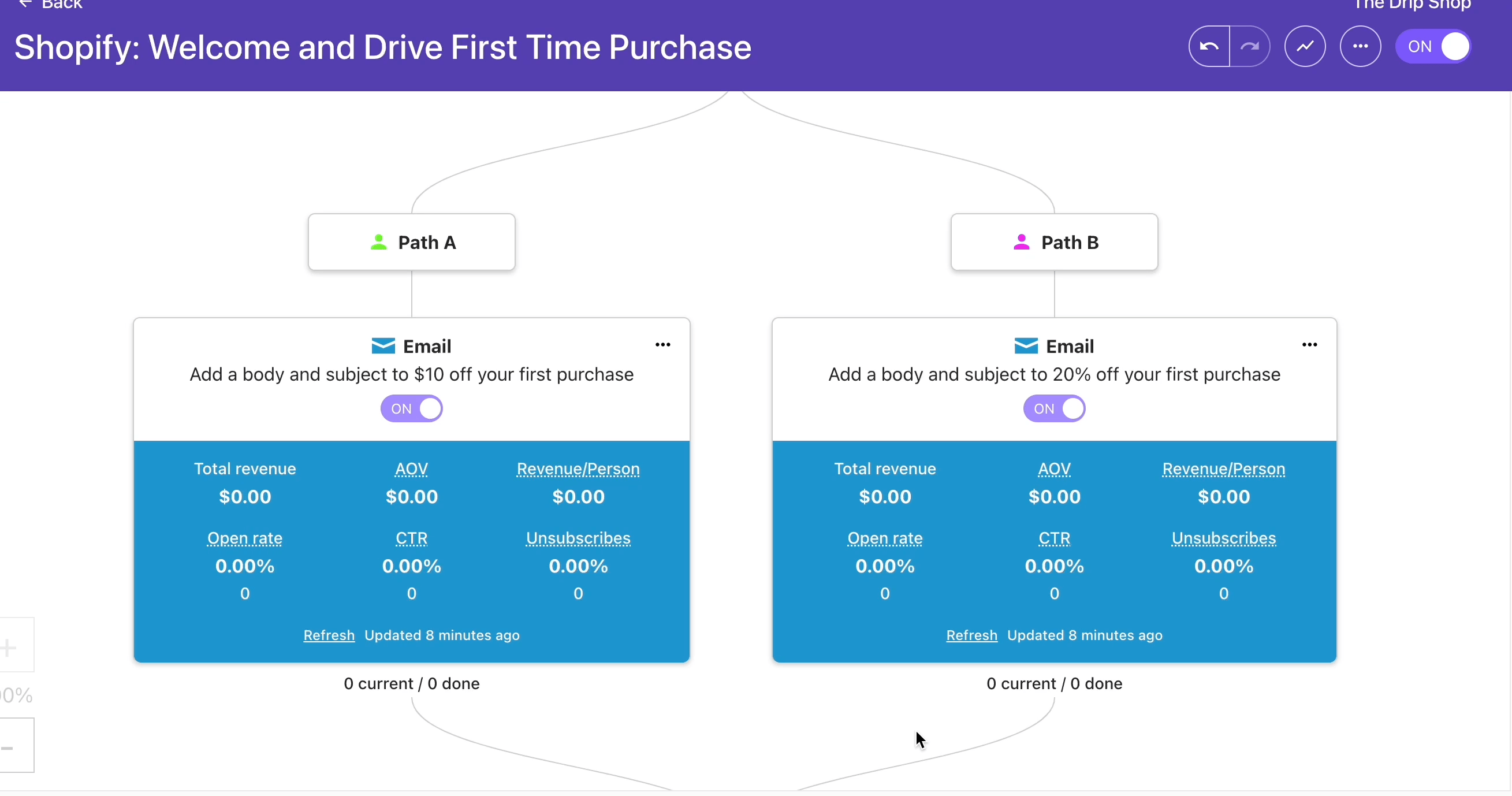
Task: Turn off the 20% off email toggle
Action: (x=1054, y=408)
